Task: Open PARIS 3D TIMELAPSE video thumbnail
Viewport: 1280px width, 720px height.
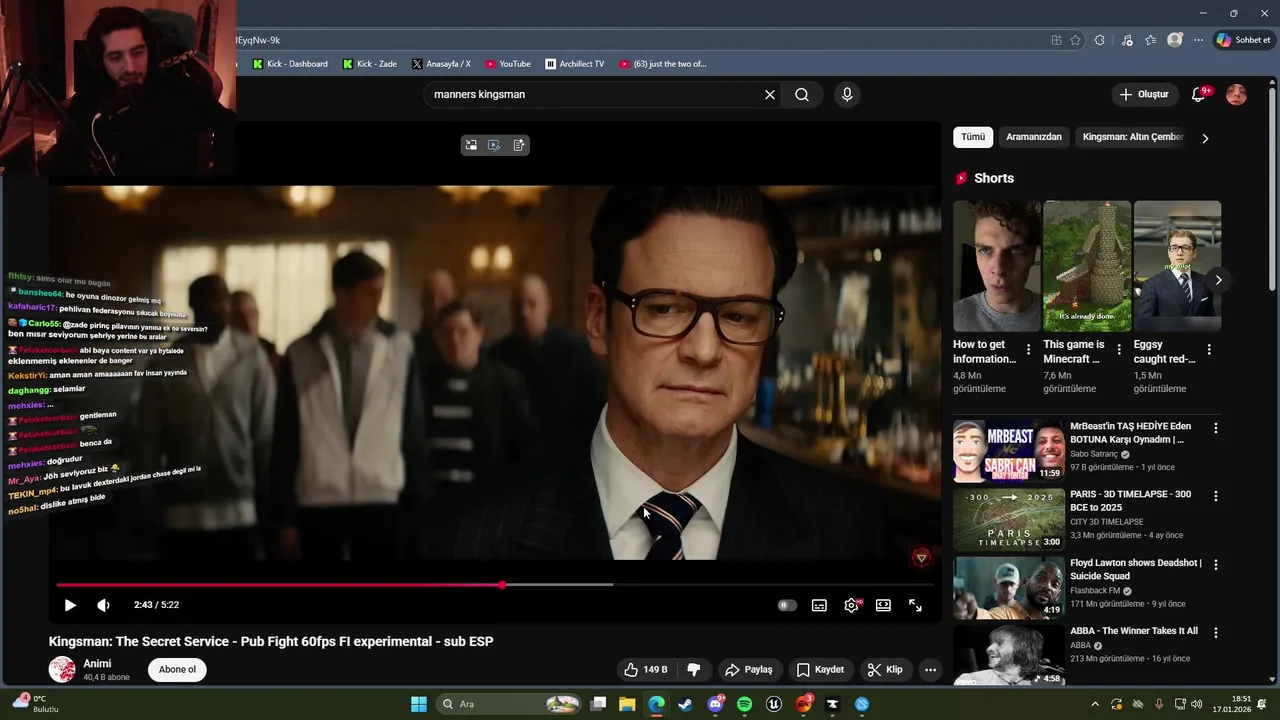Action: point(1008,520)
